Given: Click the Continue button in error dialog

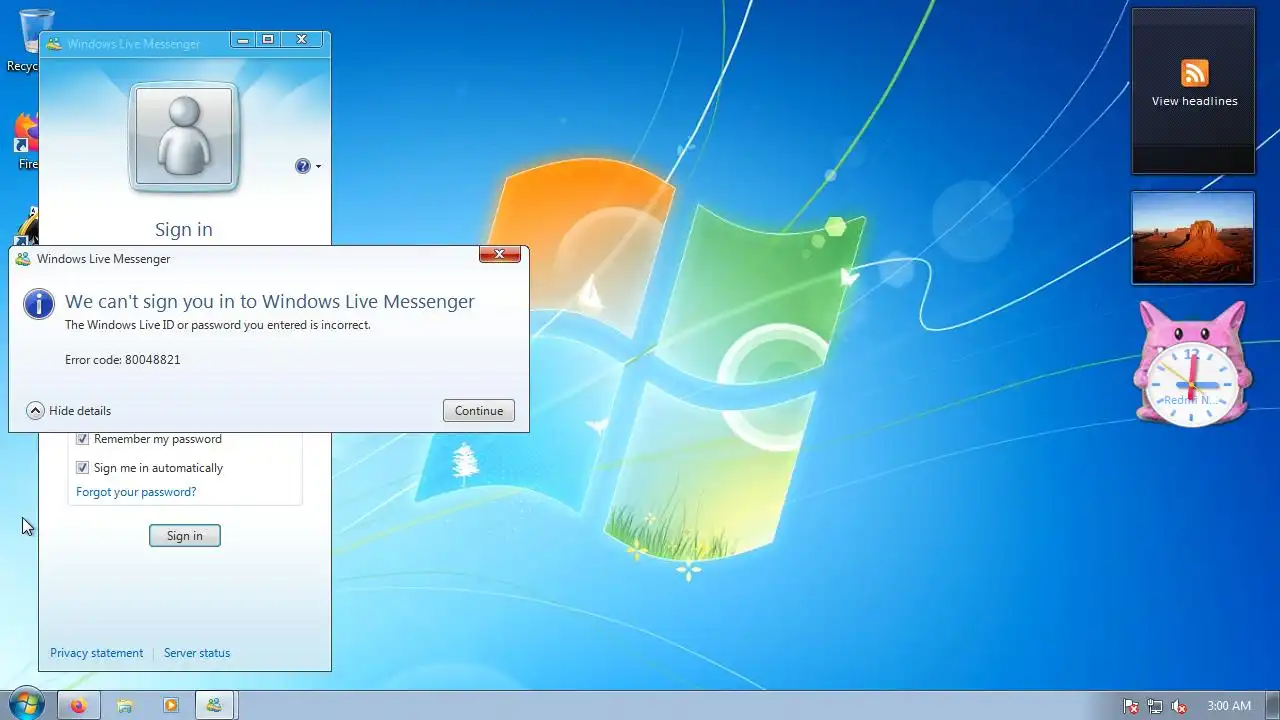Looking at the screenshot, I should 479,411.
